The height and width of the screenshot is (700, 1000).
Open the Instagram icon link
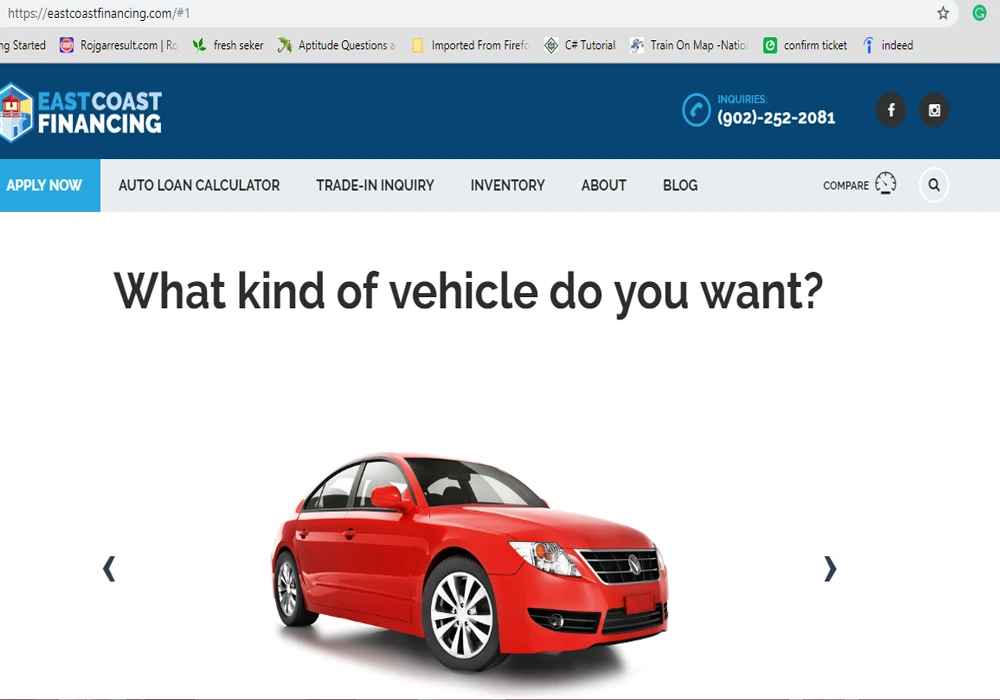coord(934,110)
